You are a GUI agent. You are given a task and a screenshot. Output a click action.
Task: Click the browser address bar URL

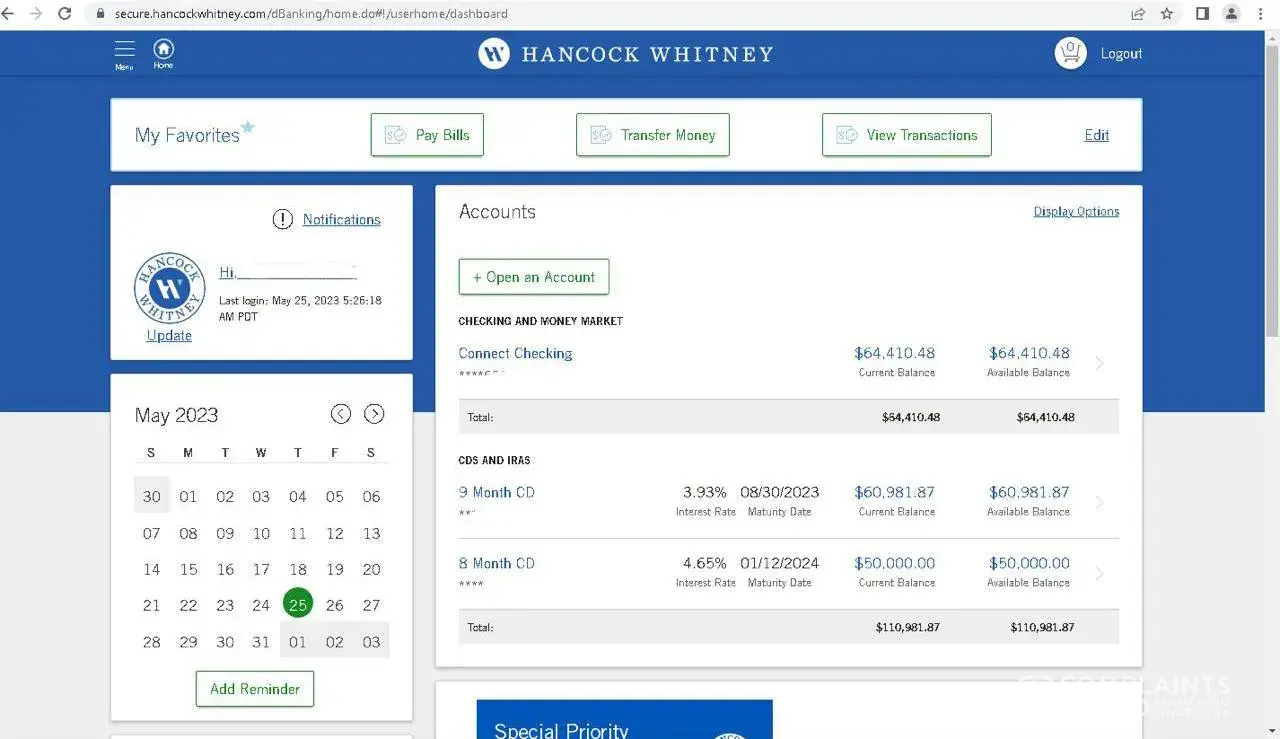pos(311,14)
